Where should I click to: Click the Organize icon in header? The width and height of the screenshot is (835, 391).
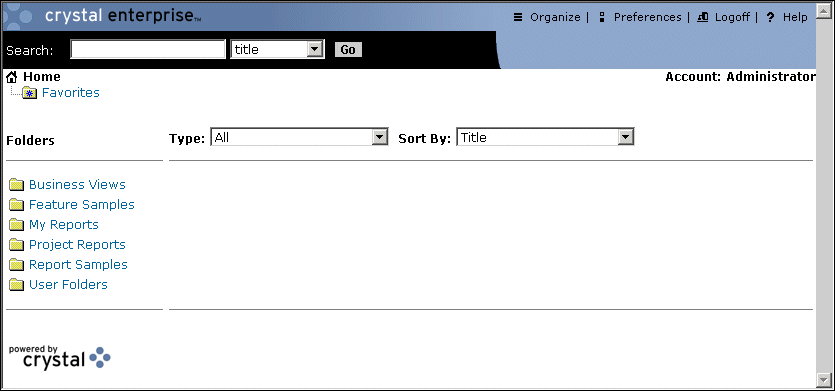tap(518, 18)
